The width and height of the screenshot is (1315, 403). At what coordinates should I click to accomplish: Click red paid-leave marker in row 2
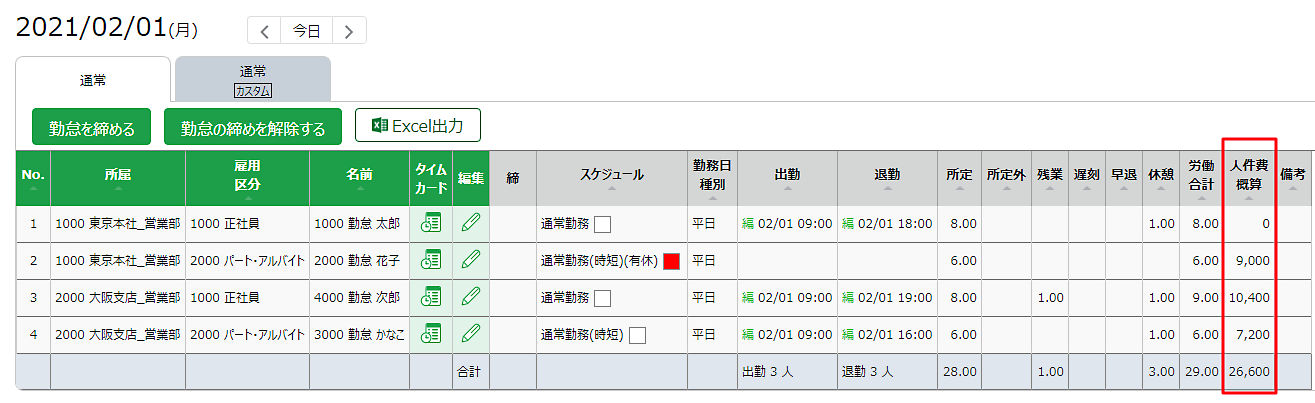672,261
